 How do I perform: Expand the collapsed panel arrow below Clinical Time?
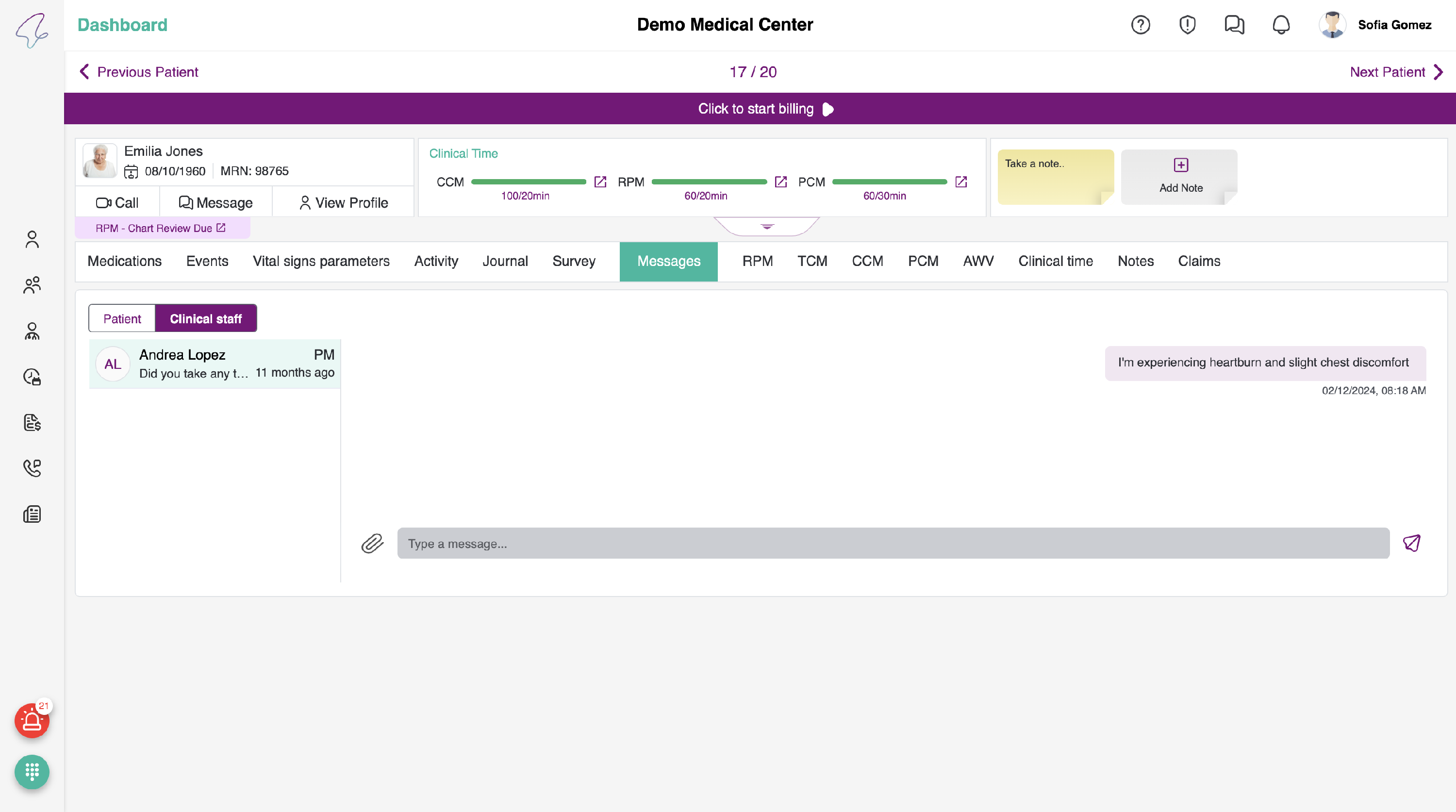(767, 227)
